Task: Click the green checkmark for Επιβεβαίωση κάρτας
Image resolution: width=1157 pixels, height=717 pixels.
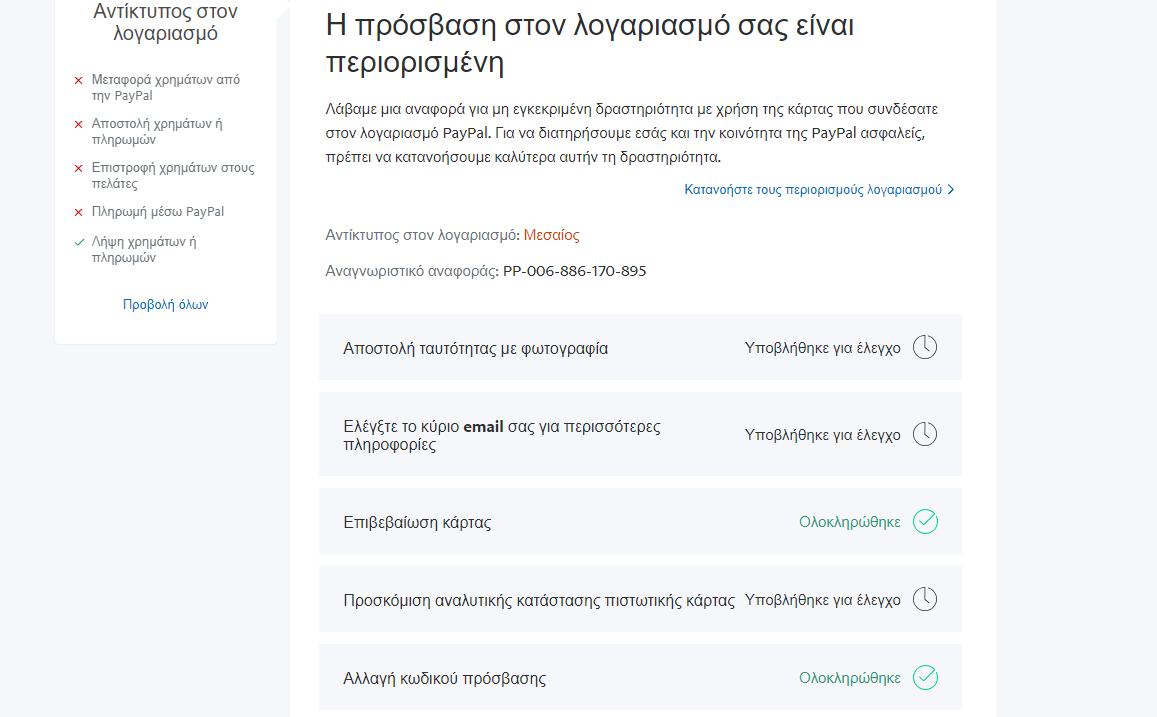Action: tap(925, 522)
